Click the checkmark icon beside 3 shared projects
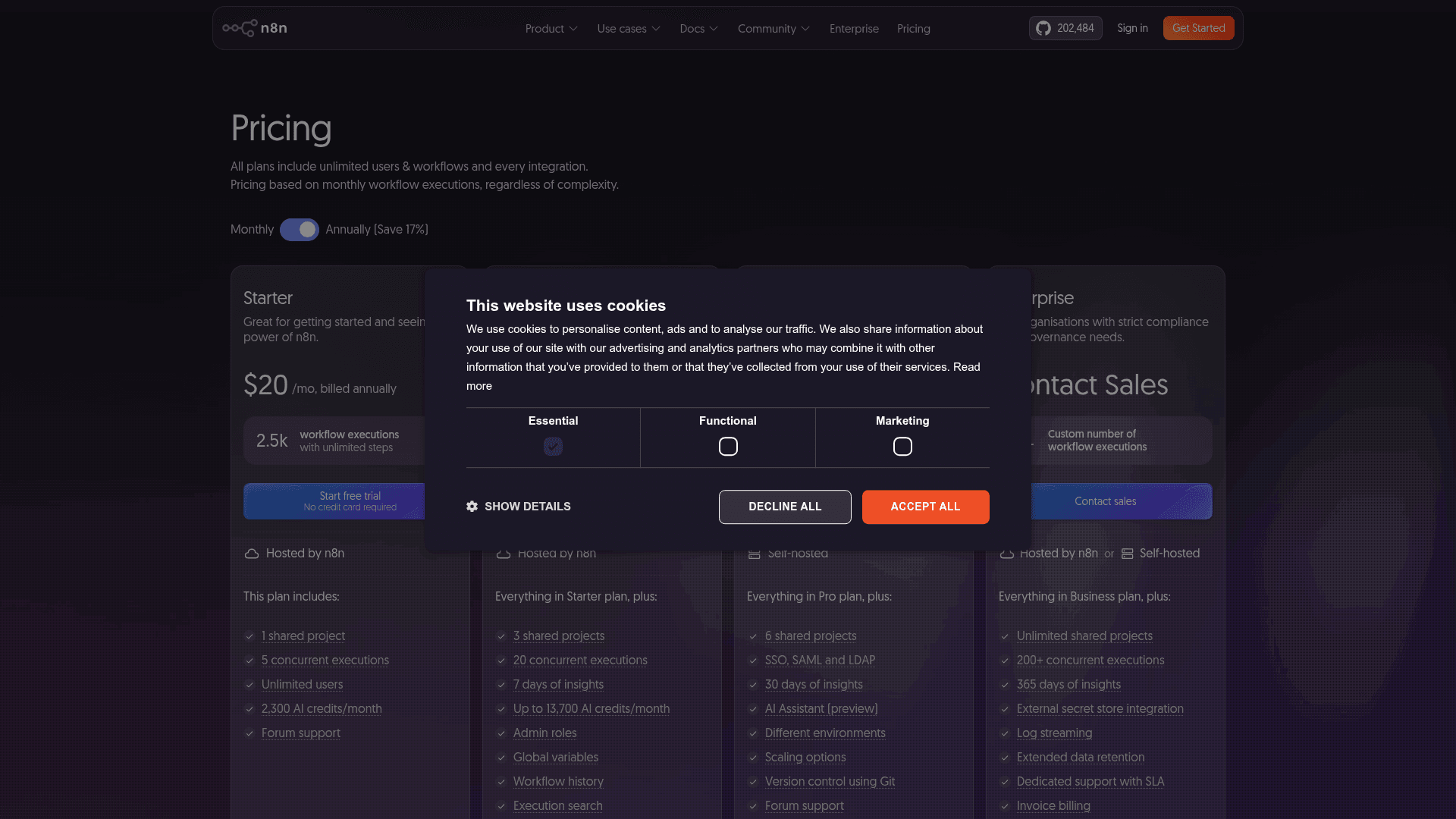 [501, 636]
